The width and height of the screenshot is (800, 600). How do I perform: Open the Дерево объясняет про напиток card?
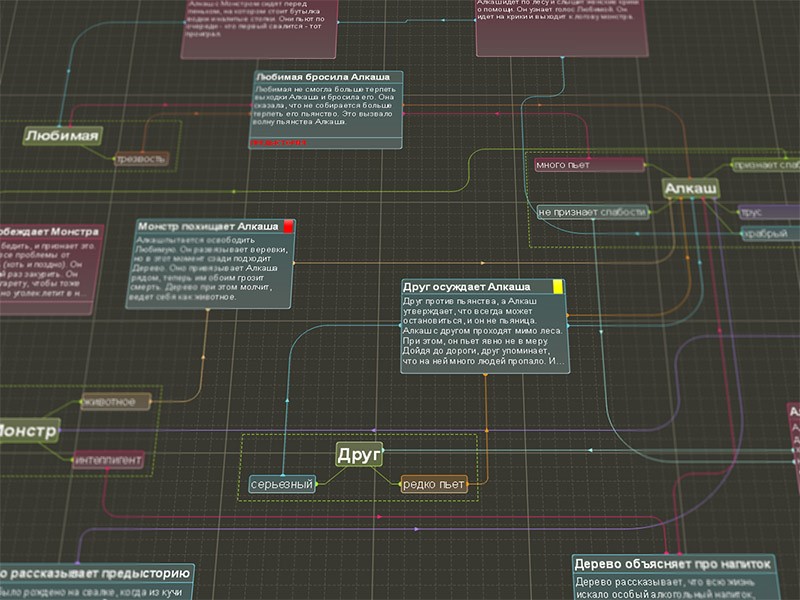673,565
